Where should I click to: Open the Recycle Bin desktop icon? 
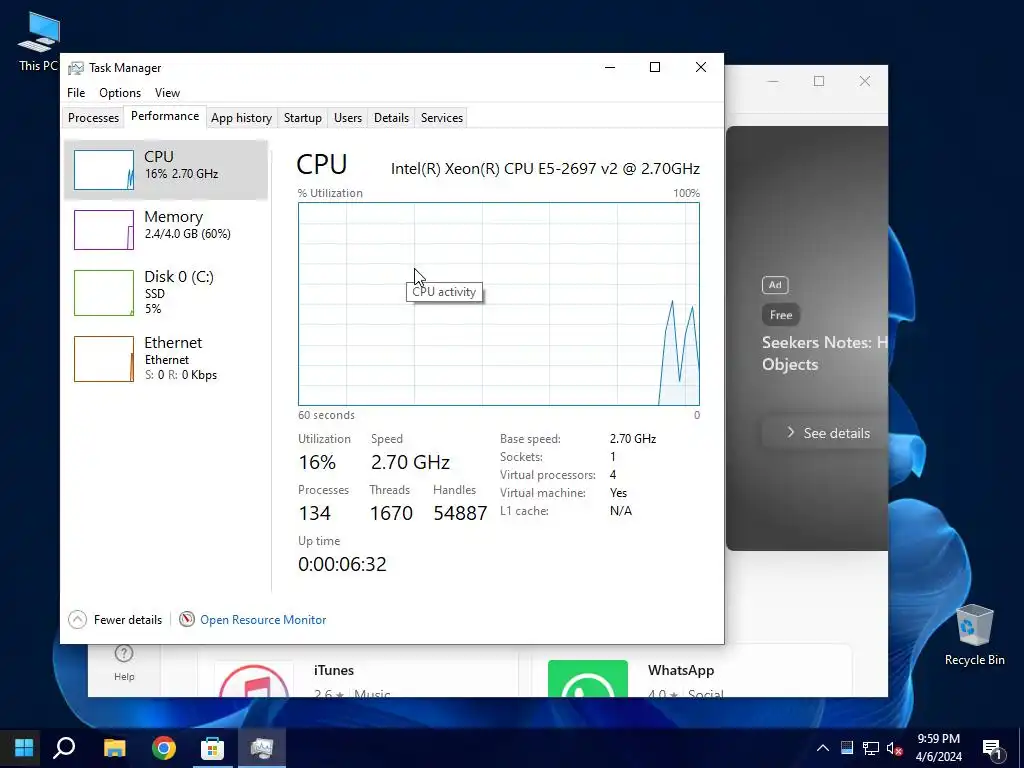coord(974,635)
